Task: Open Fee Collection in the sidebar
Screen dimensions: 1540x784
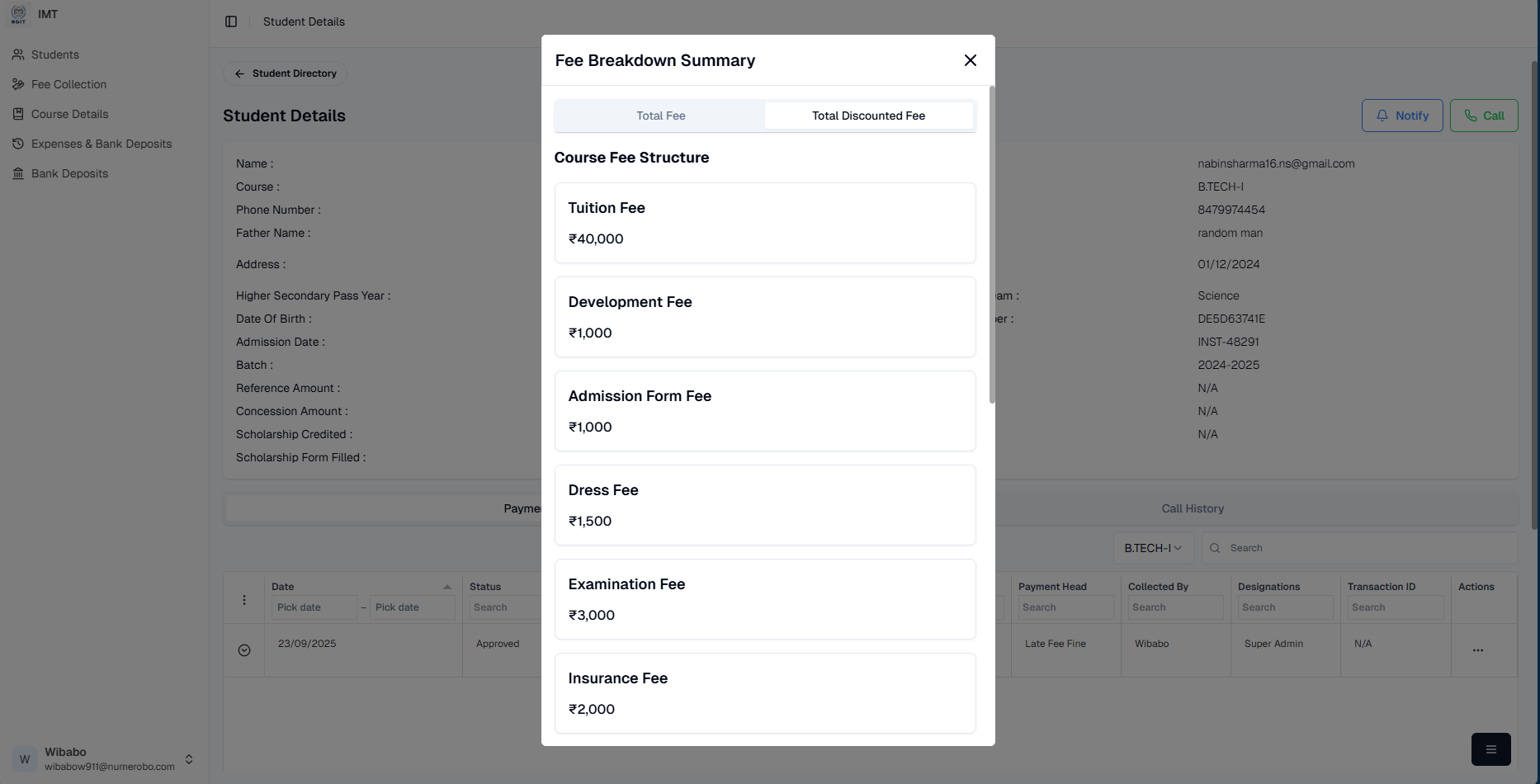Action: (x=68, y=84)
